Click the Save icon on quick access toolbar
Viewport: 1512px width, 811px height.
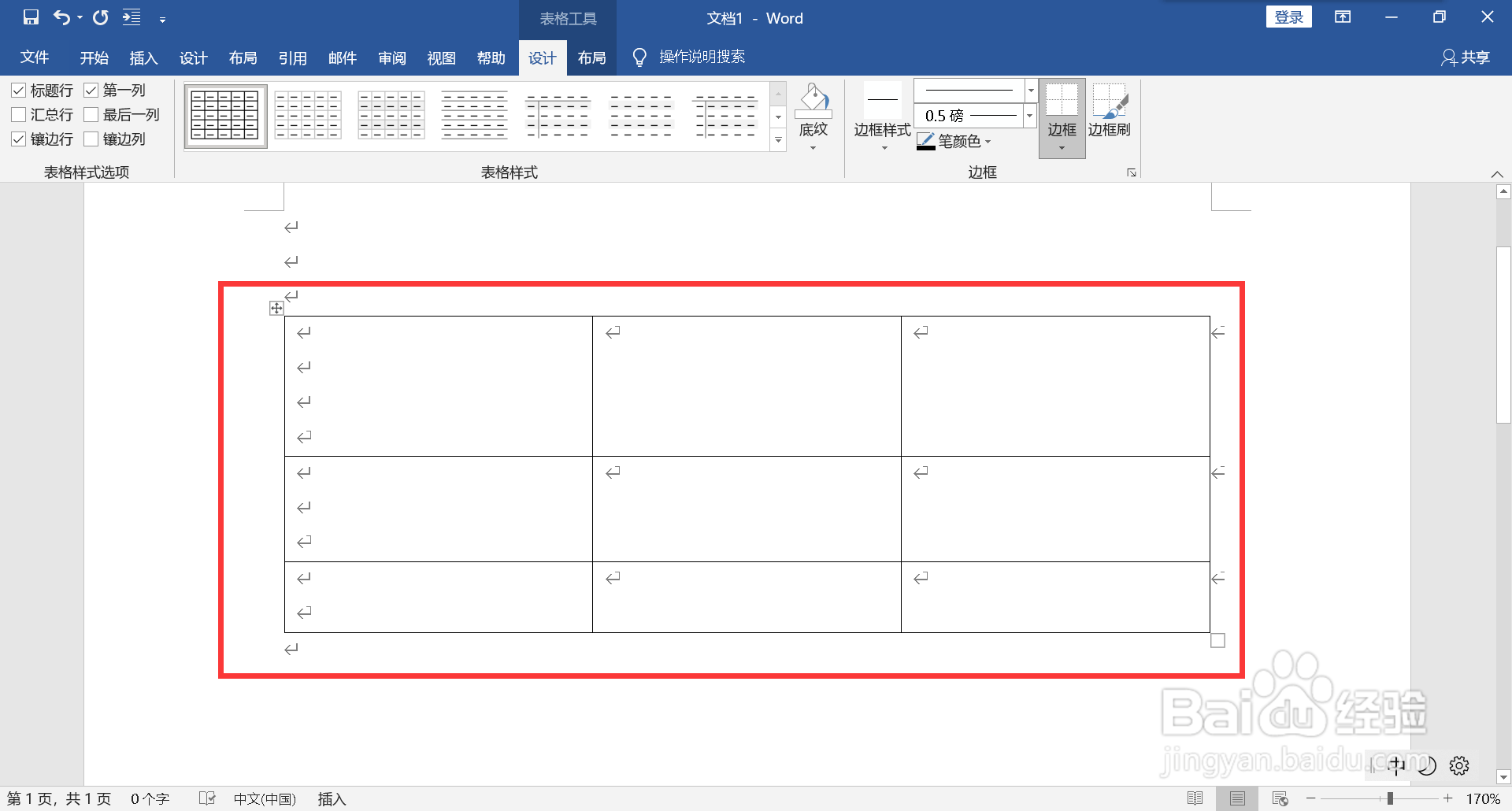30,17
